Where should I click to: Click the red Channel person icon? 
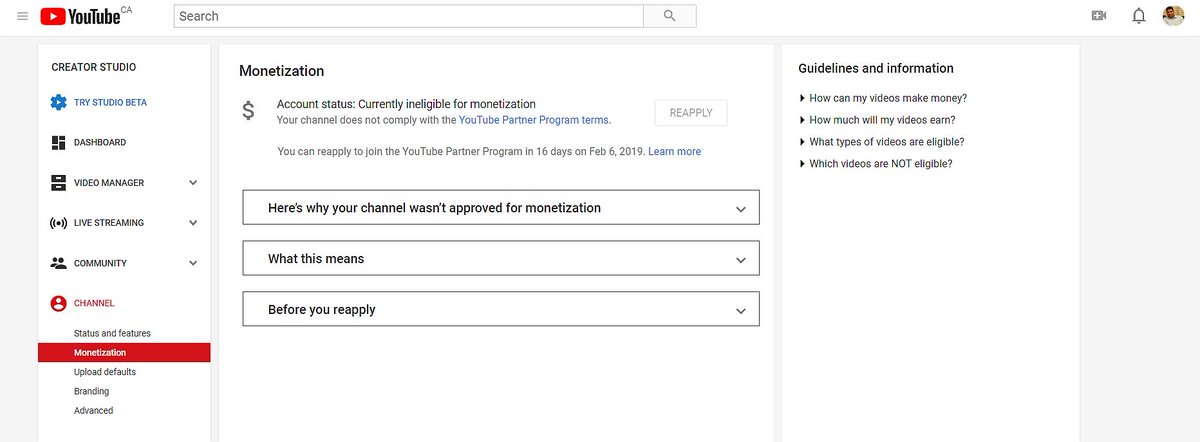[x=58, y=303]
